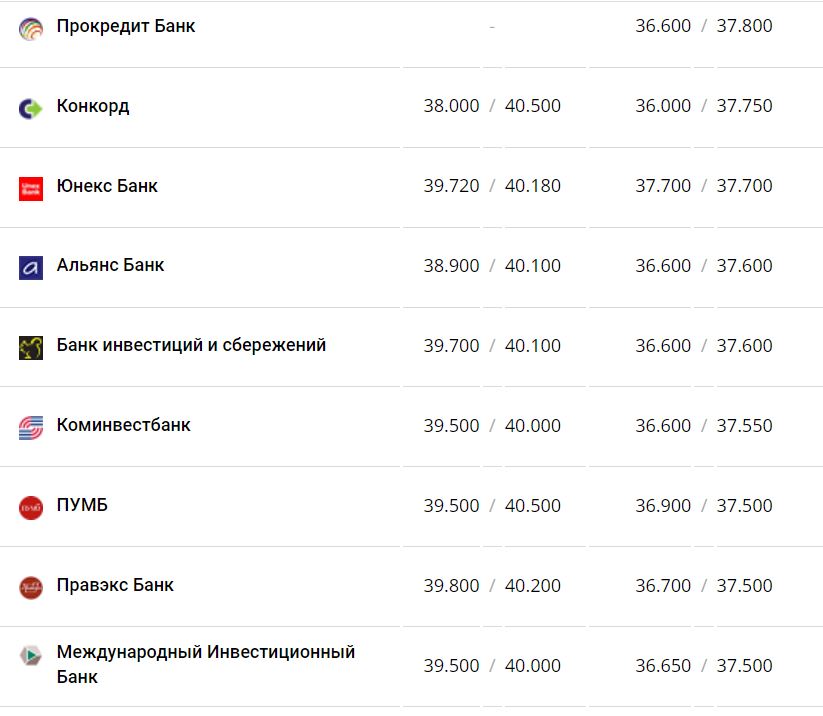823x716 pixels.
Task: Open the Альянс Банк page
Action: click(x=113, y=266)
